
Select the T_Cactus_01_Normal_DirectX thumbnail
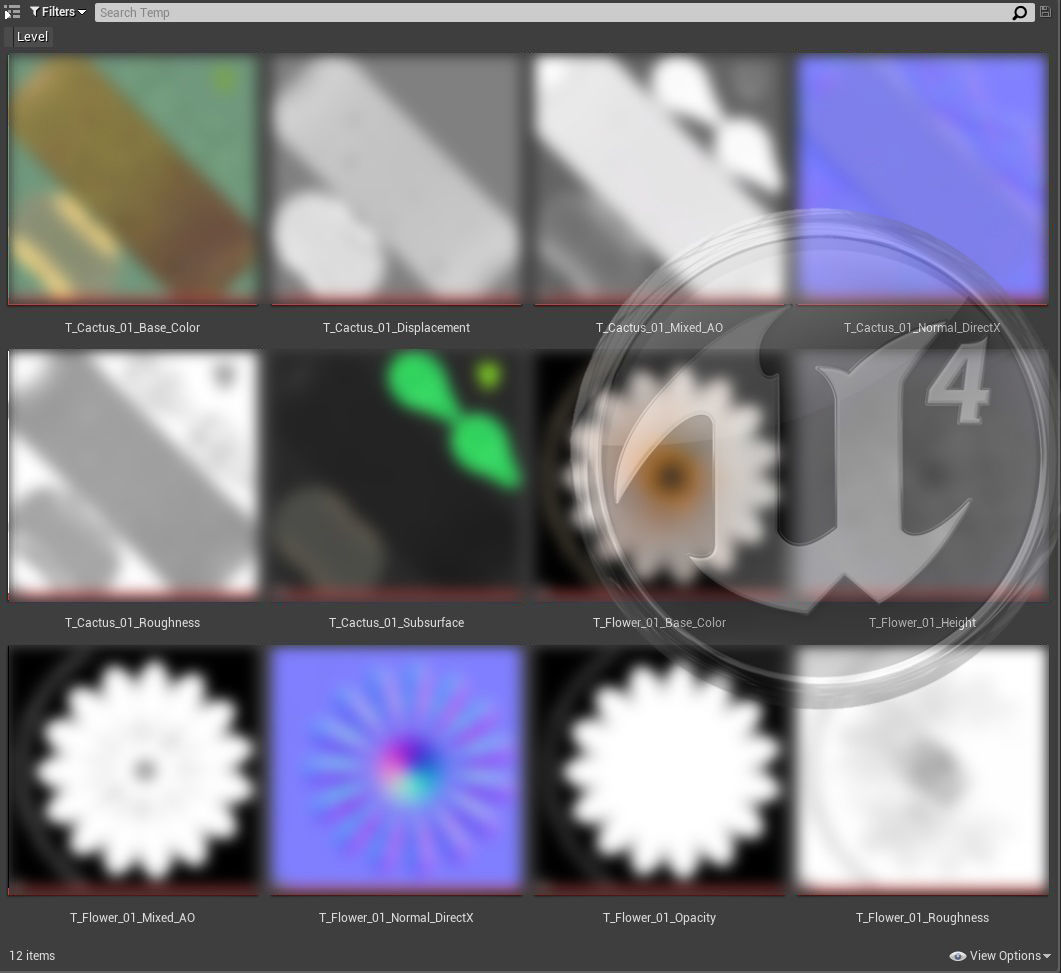click(922, 179)
